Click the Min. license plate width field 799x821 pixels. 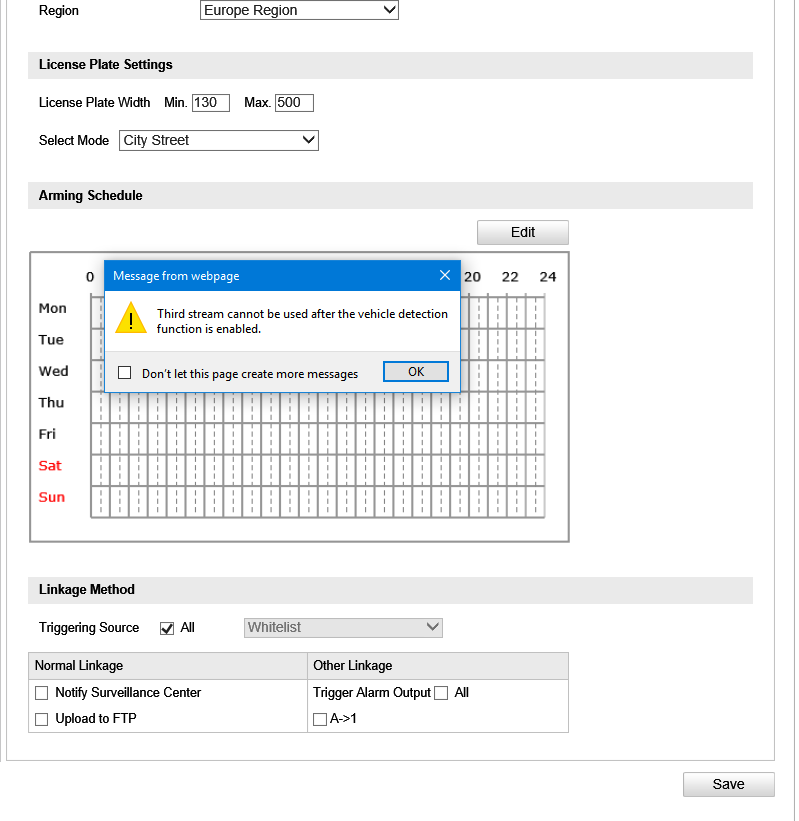211,103
